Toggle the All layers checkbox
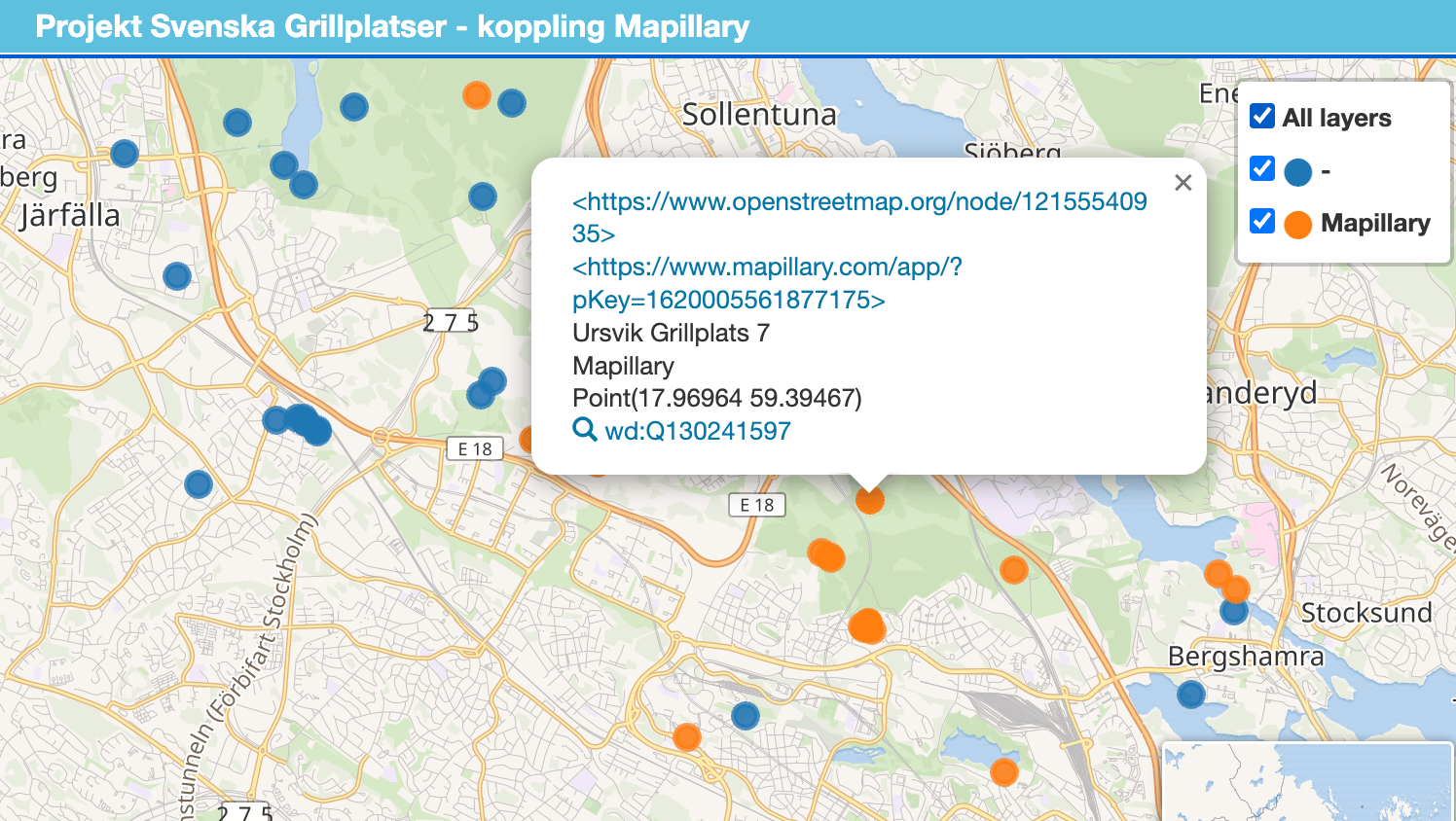Screen dimensions: 1456x821 pyautogui.click(x=1262, y=117)
